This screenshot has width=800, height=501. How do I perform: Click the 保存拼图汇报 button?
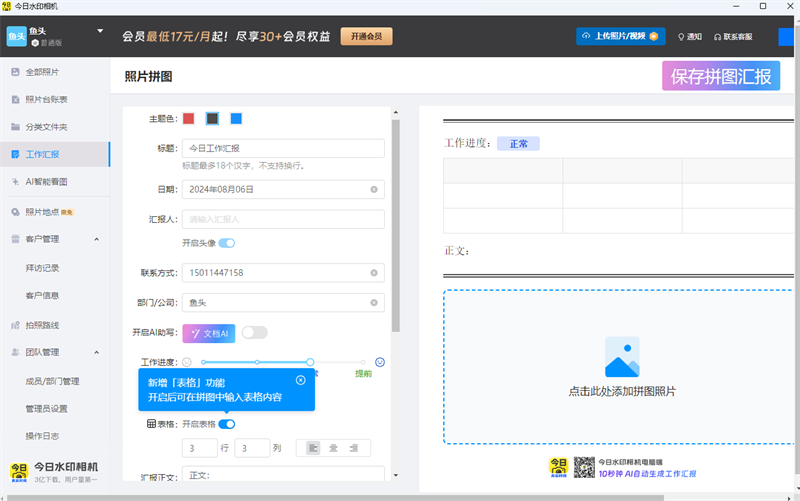(x=720, y=76)
